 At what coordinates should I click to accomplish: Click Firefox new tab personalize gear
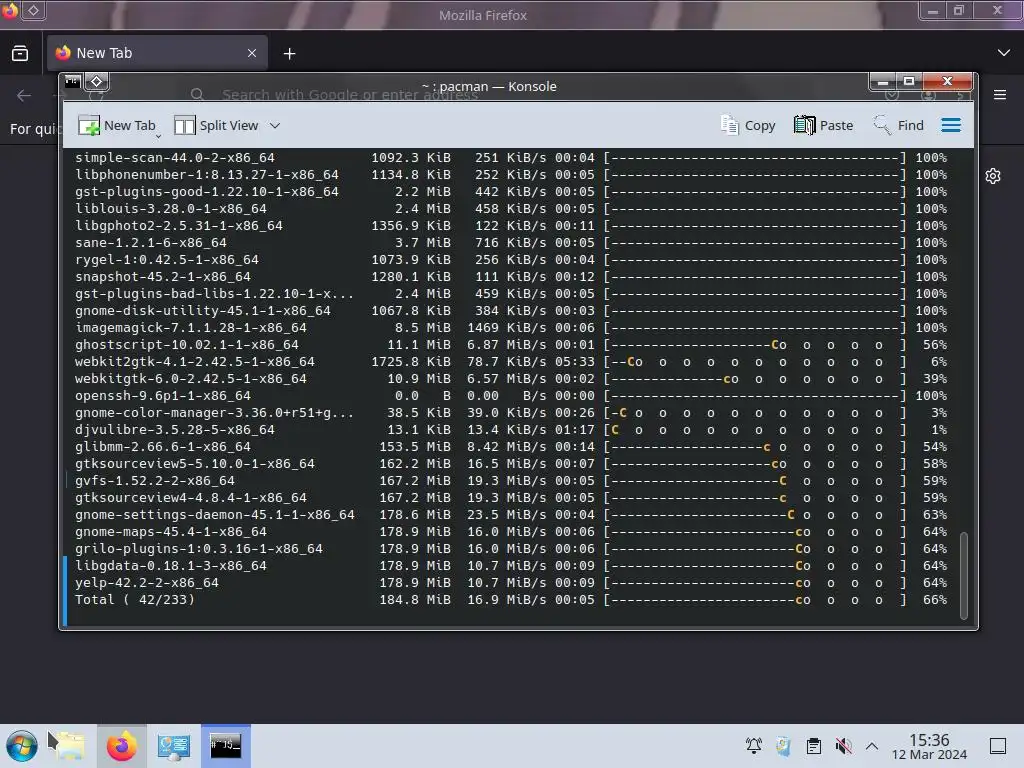click(x=993, y=176)
